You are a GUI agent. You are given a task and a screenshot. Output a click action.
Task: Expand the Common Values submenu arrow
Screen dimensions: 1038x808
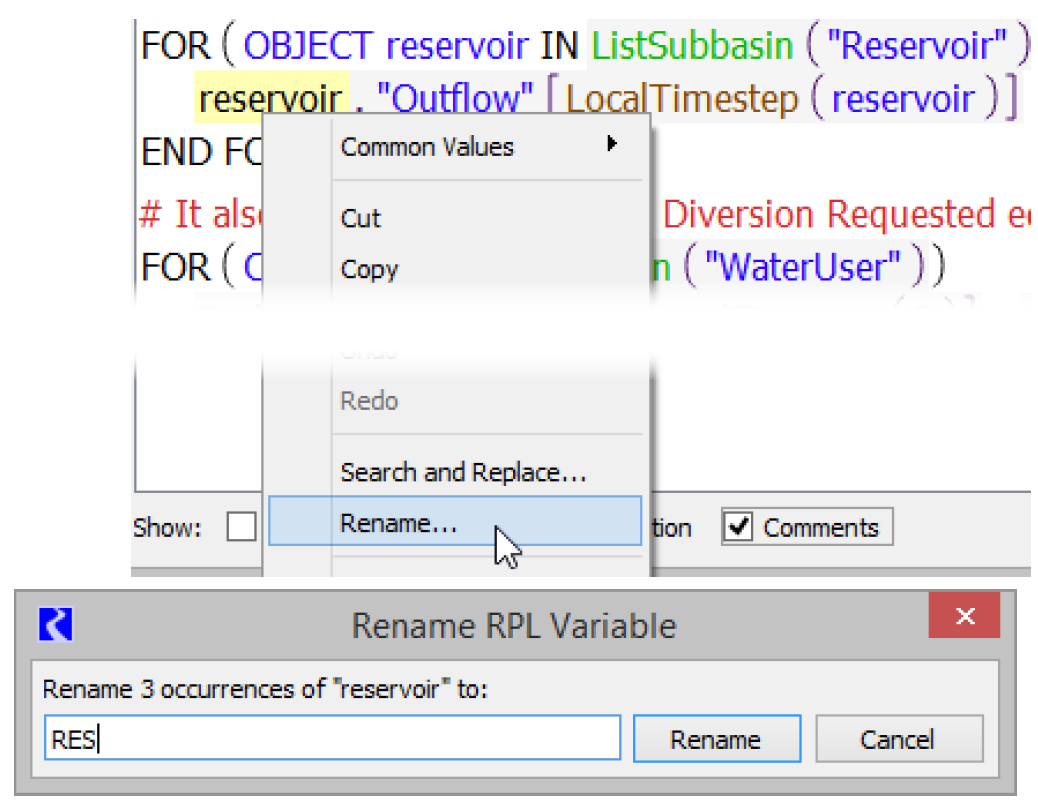(x=611, y=144)
